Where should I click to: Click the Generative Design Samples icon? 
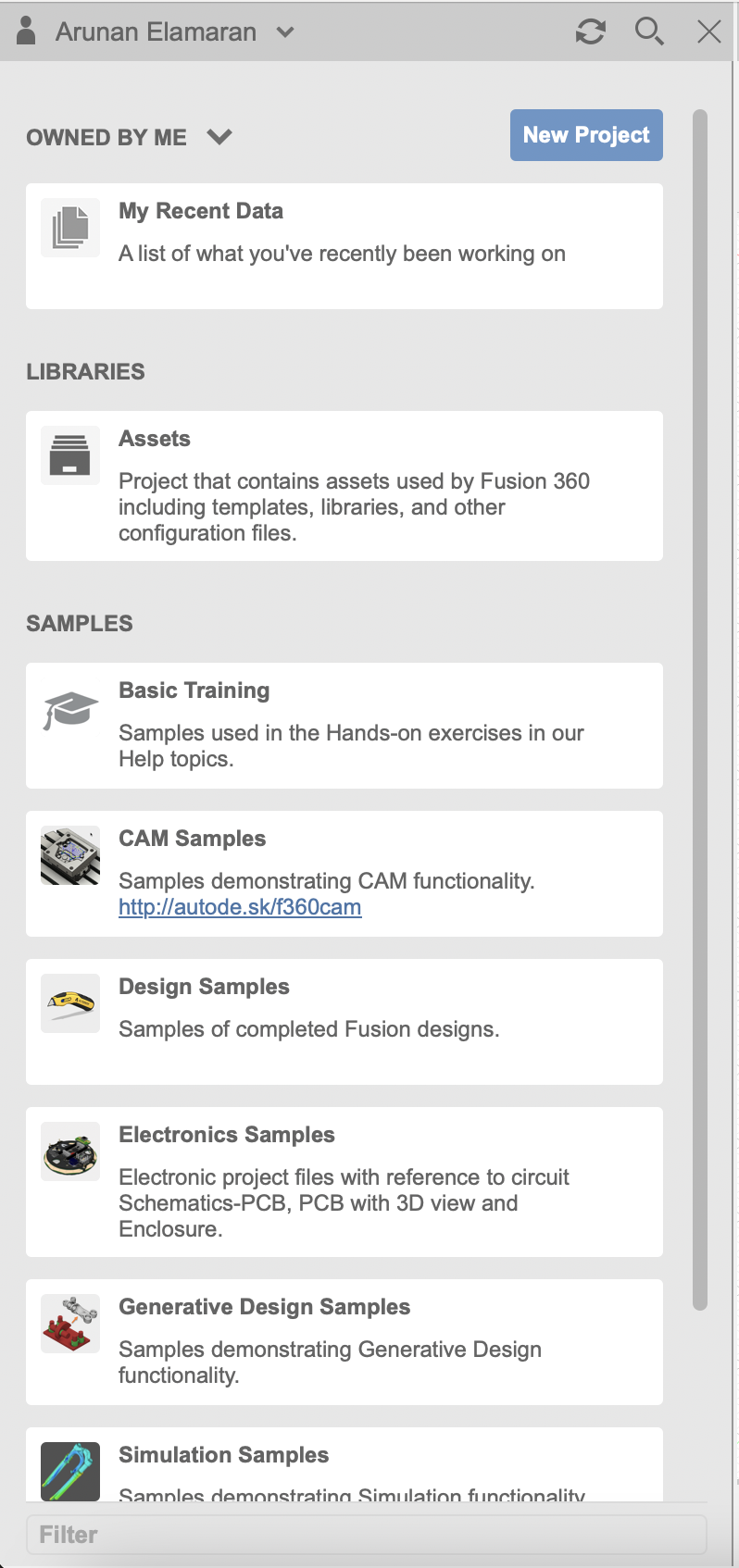[69, 1323]
